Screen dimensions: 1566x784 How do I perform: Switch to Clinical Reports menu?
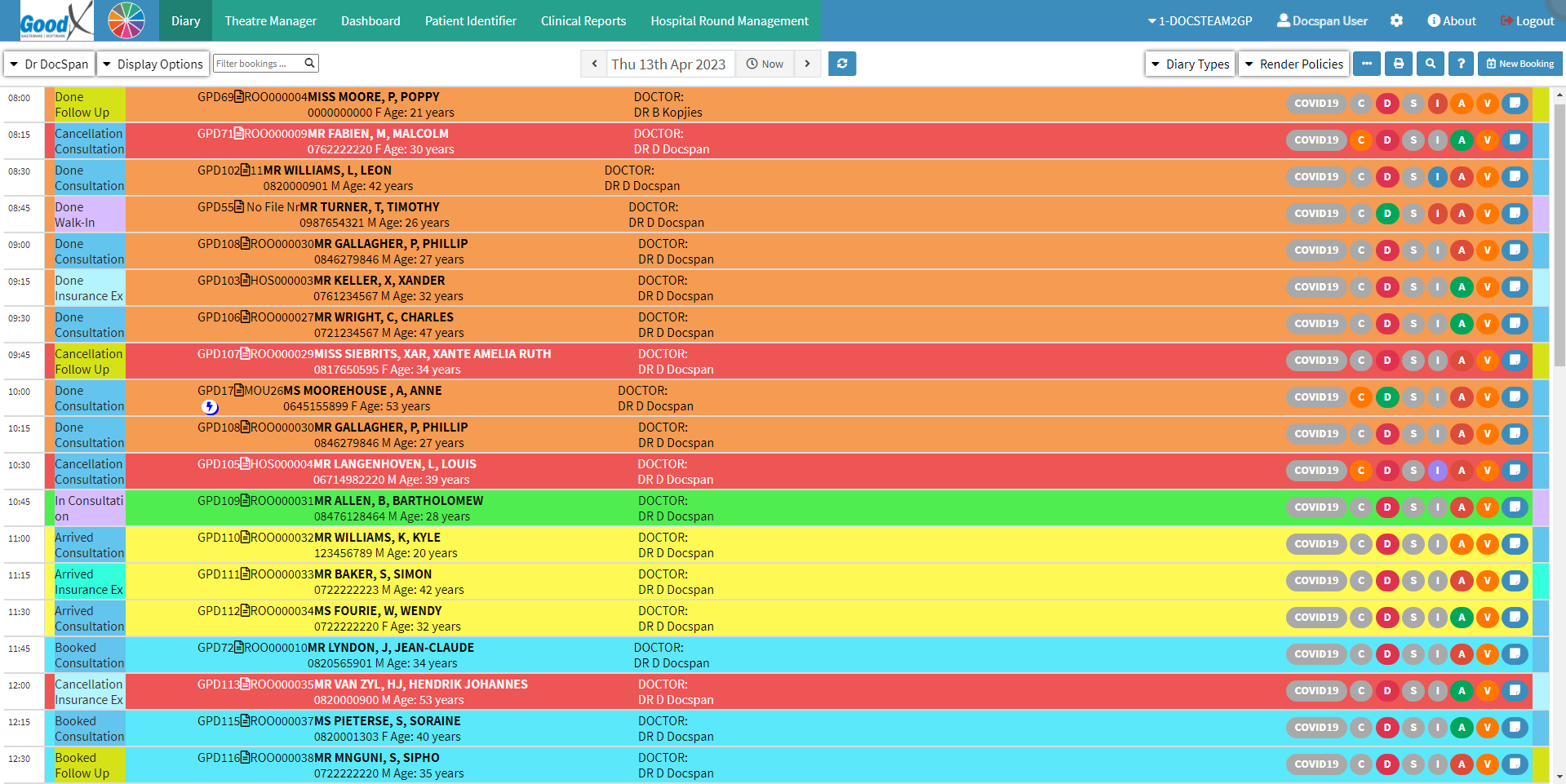coord(583,21)
